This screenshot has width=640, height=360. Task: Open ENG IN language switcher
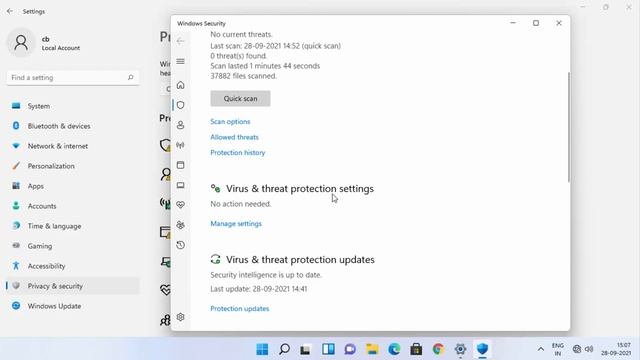[558, 349]
